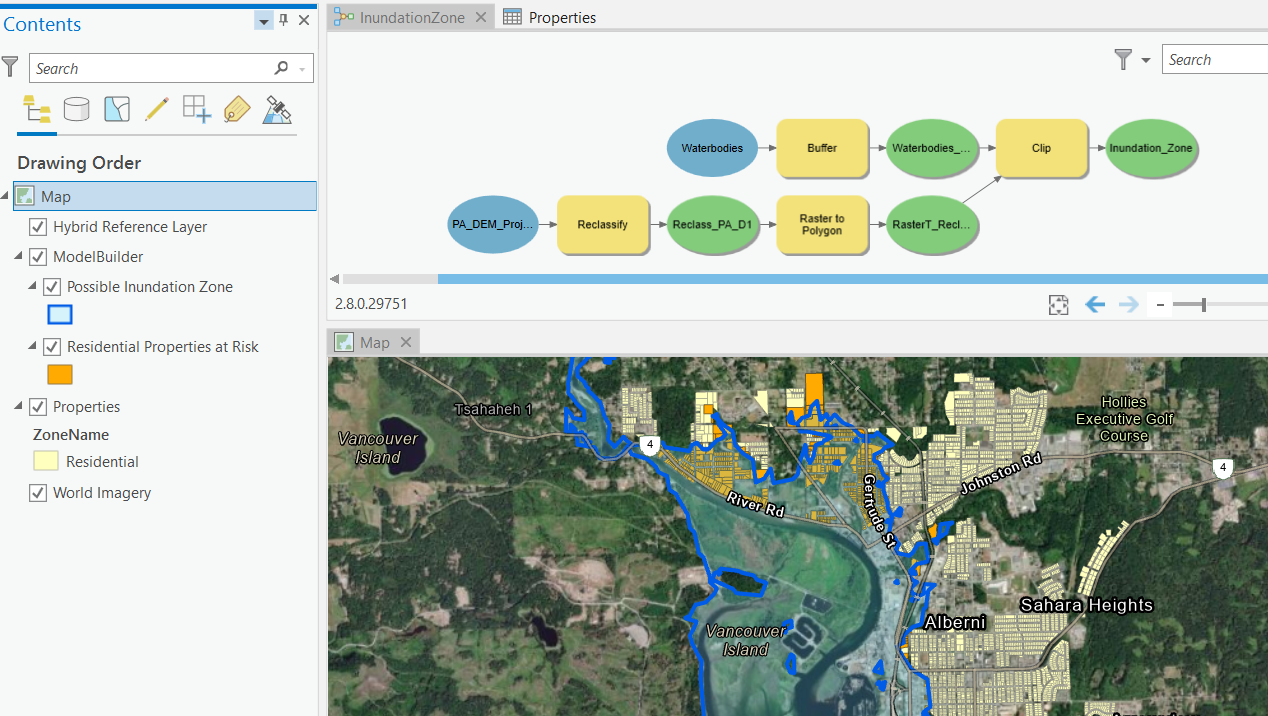Uncheck the World Imagery layer checkbox
Image resolution: width=1268 pixels, height=716 pixels.
click(x=38, y=493)
